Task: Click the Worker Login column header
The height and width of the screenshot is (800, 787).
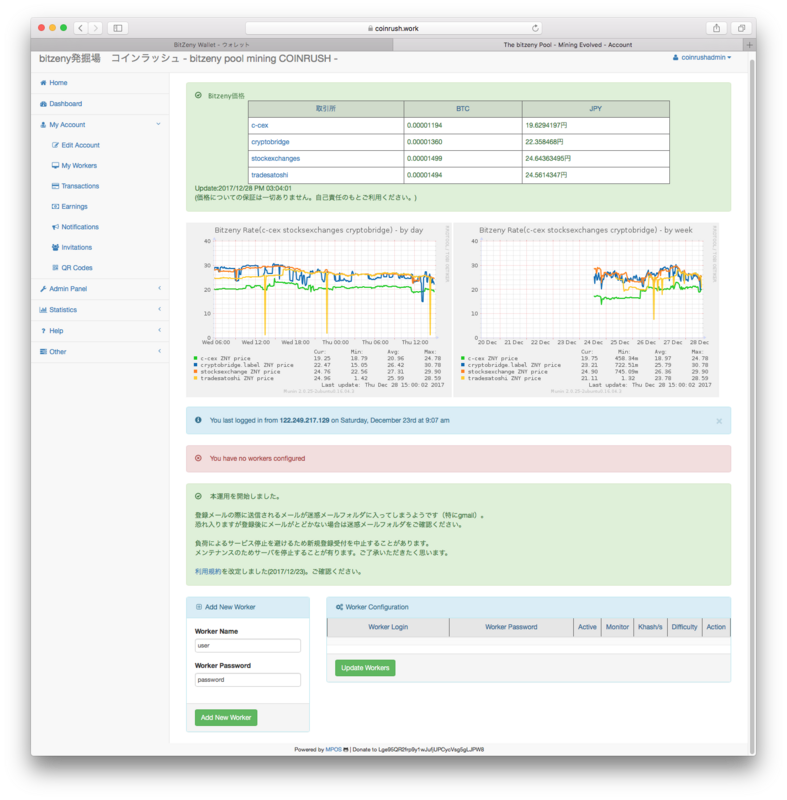Action: click(x=388, y=627)
